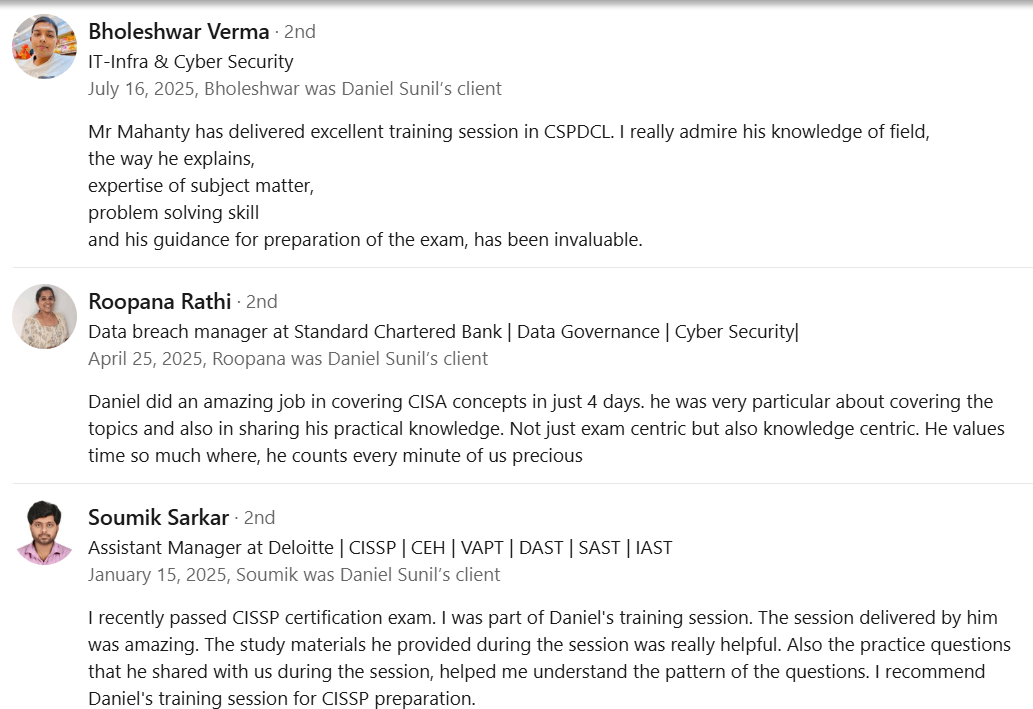Click the 2nd badge beside Roopana Rathi
The height and width of the screenshot is (709, 1033).
pos(261,302)
